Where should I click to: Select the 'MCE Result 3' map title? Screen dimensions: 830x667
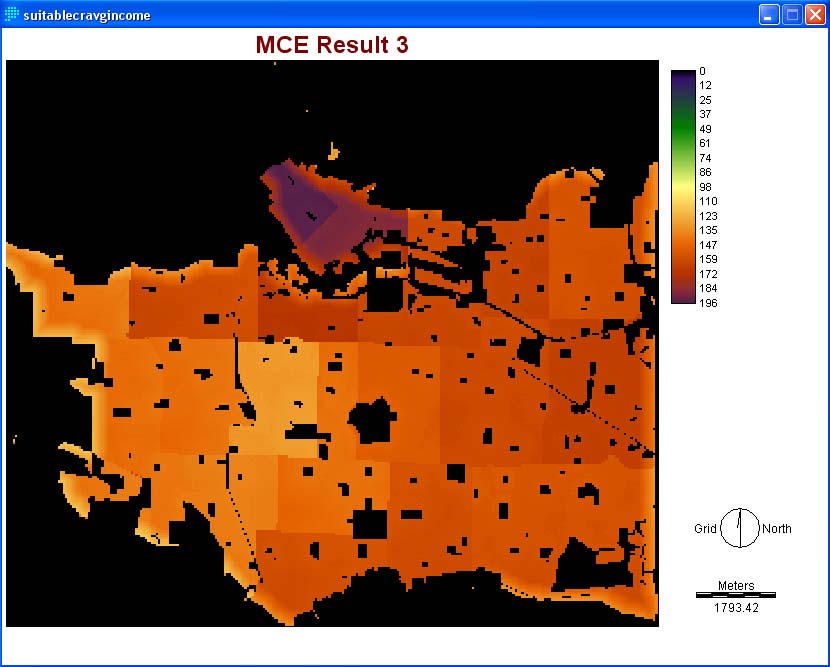tap(332, 45)
